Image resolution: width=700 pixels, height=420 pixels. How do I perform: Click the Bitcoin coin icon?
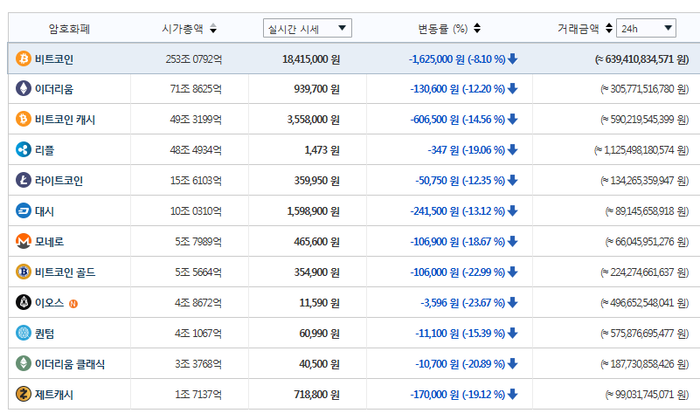tap(23, 58)
